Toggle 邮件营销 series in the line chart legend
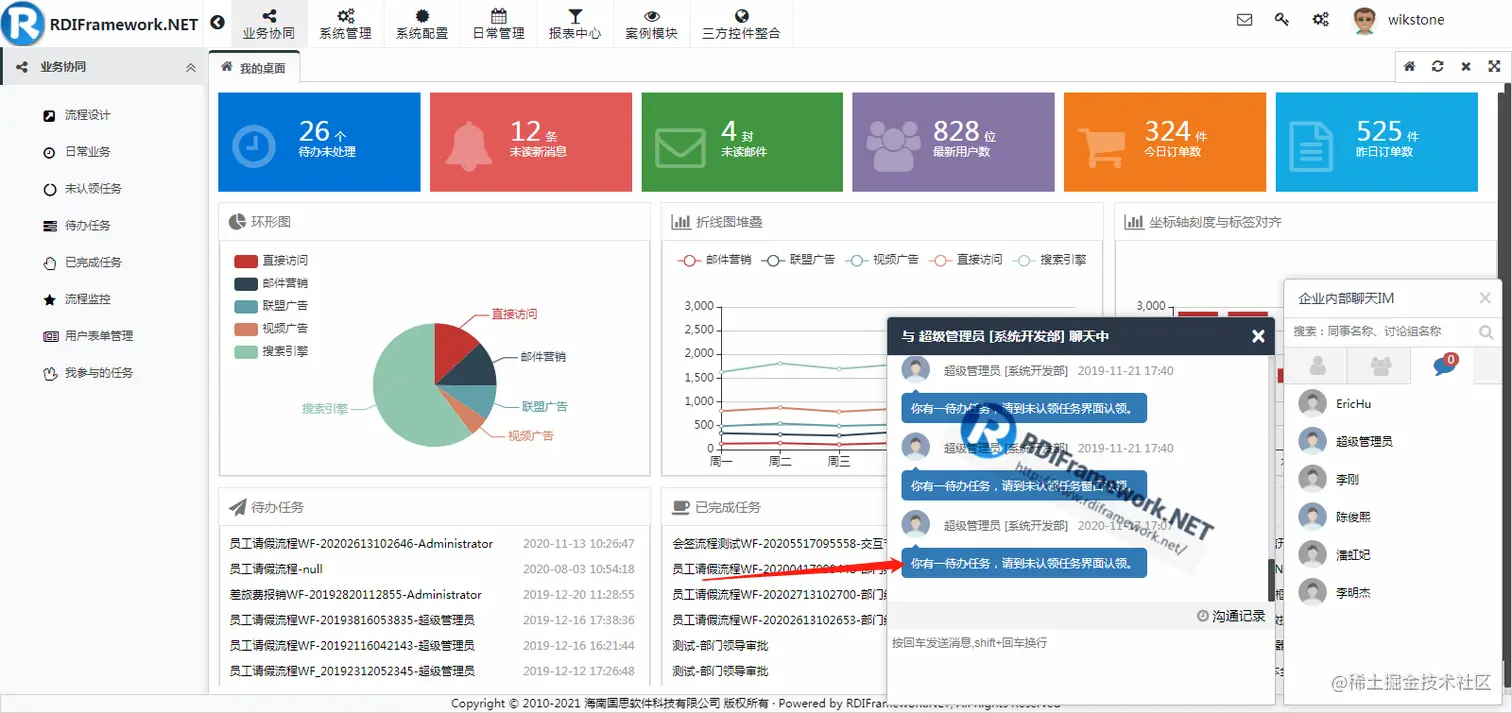 714,260
